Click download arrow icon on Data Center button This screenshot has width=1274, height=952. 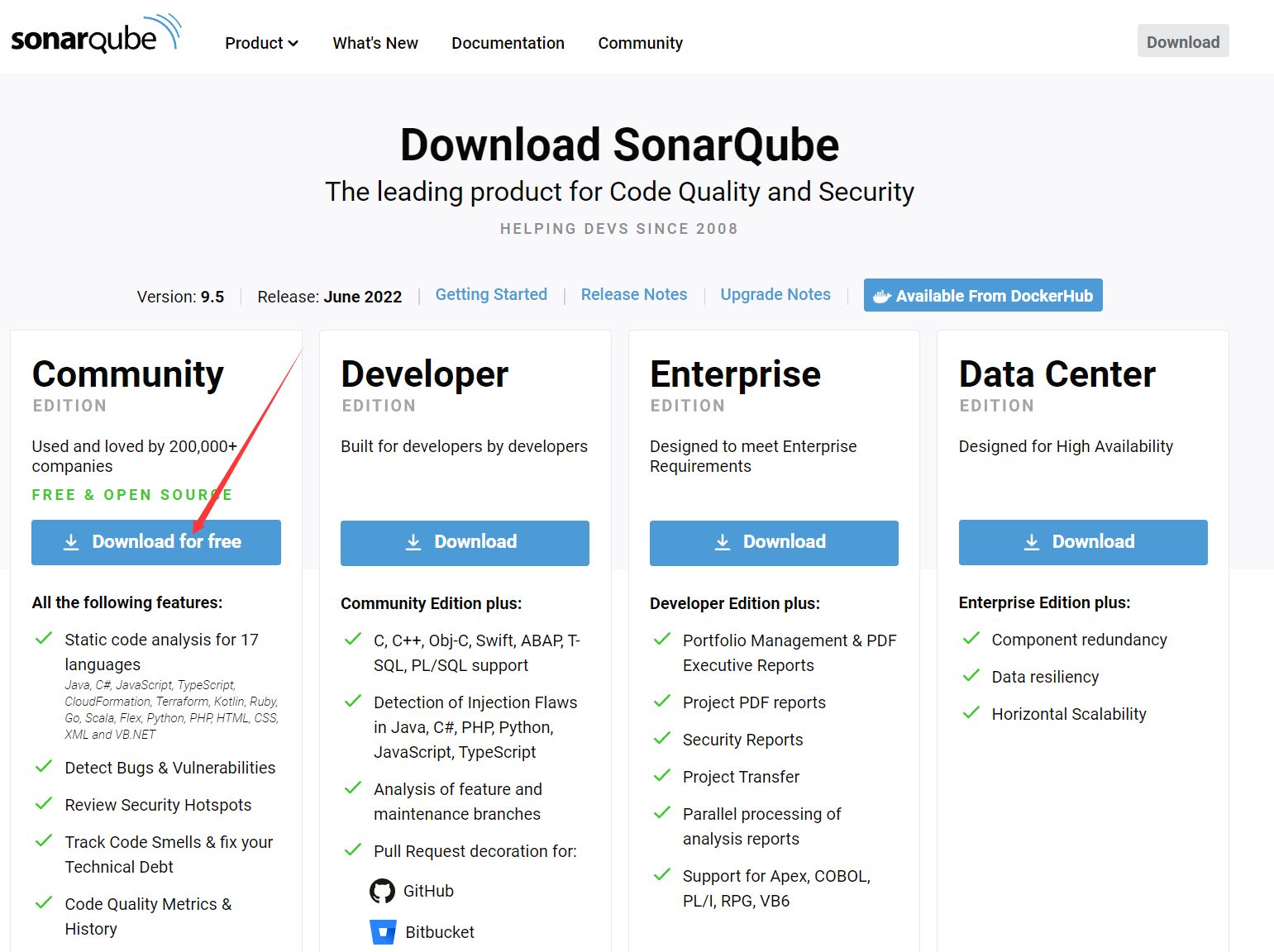point(1032,542)
